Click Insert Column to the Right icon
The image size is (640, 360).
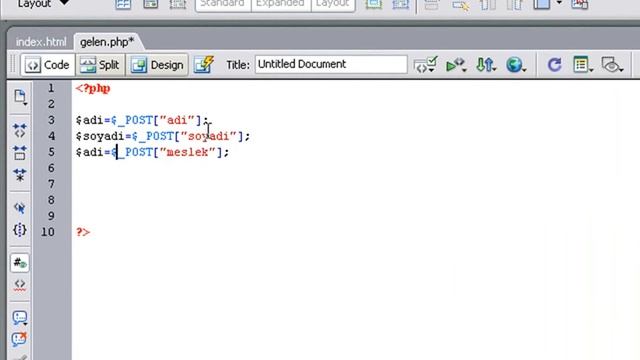pyautogui.click(x=514, y=4)
